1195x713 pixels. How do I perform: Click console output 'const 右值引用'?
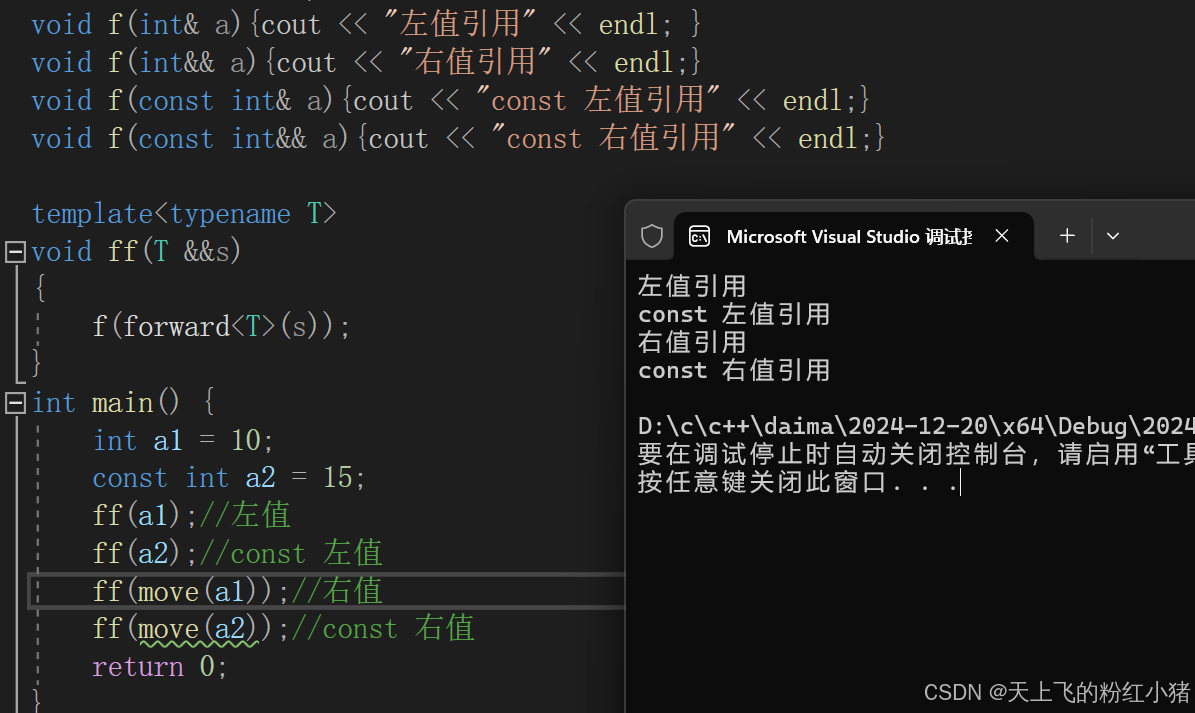click(734, 371)
